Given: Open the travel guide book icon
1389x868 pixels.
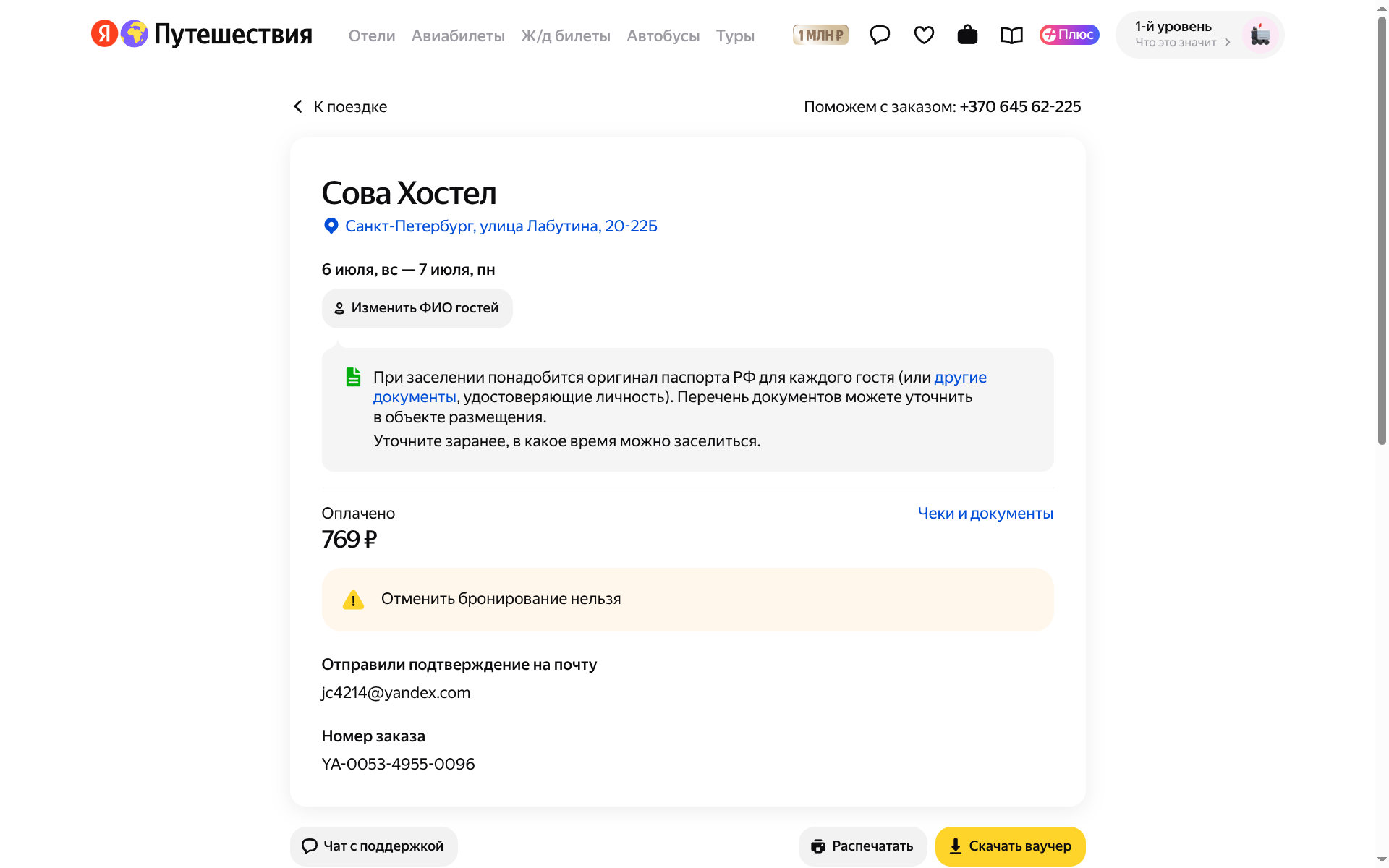Looking at the screenshot, I should tap(1011, 35).
